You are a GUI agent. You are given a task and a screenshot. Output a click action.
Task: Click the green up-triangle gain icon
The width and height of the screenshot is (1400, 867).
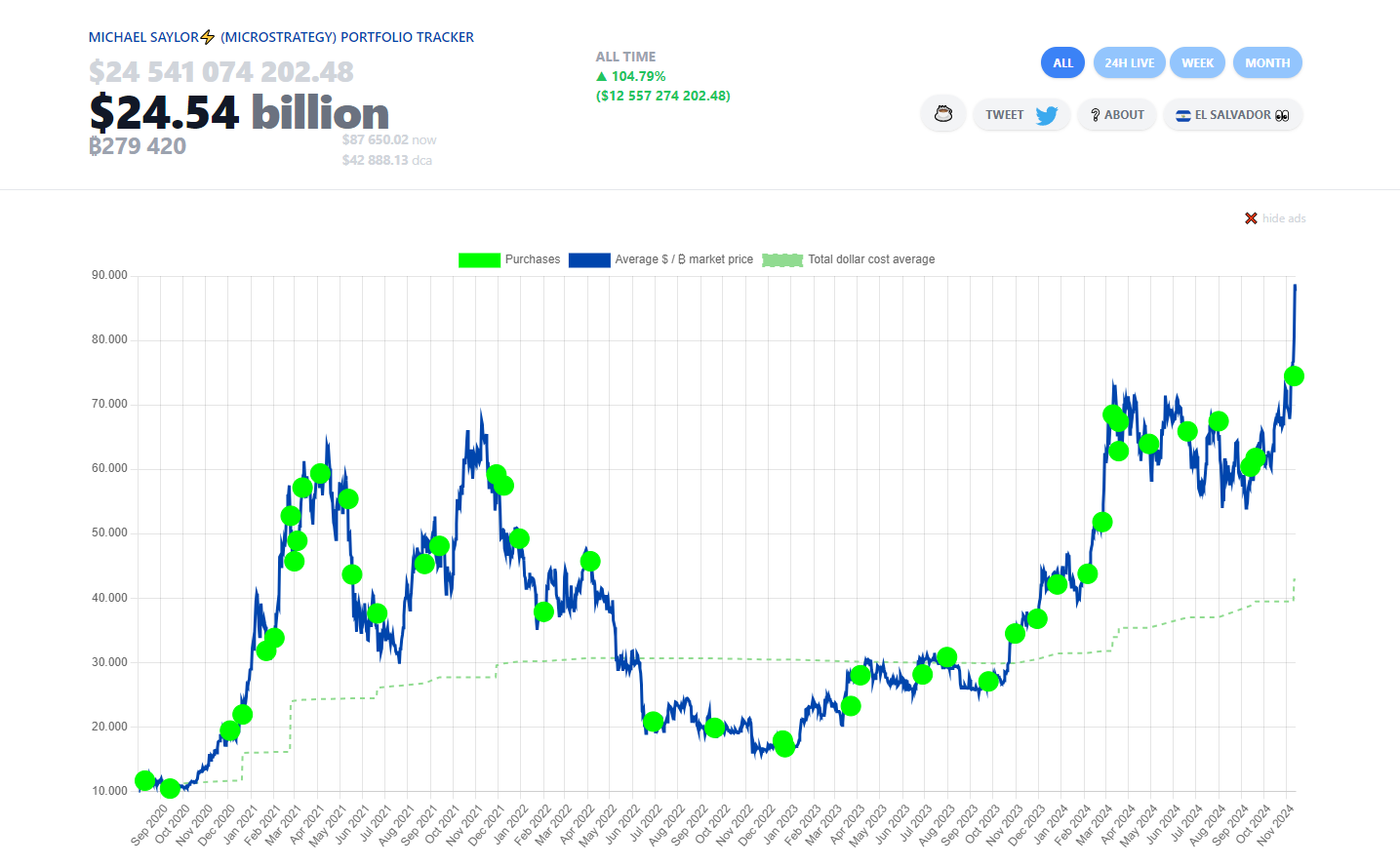coord(602,76)
